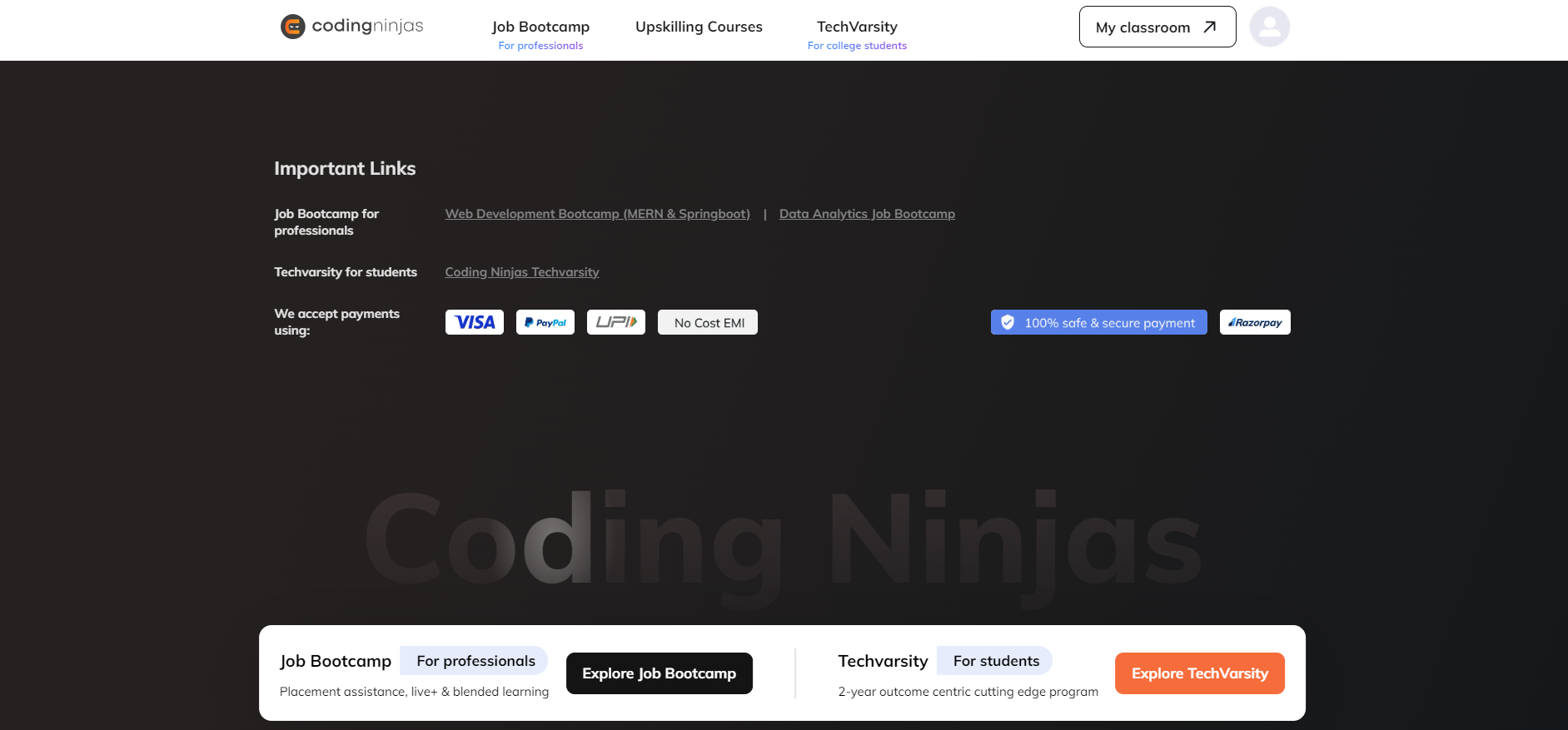
Task: Click 'We accept payments using:' label
Action: (337, 322)
